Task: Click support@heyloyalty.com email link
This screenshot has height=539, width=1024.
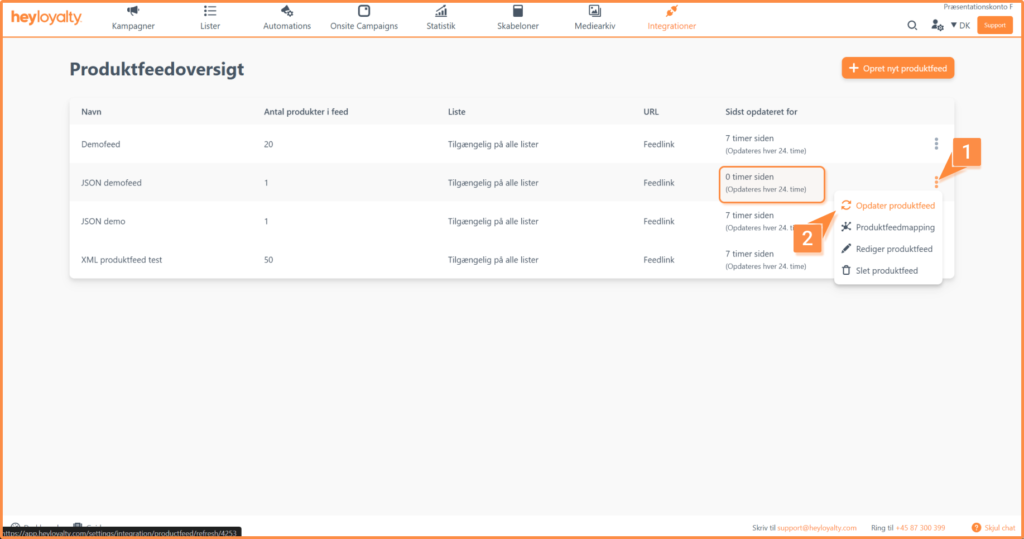Action: click(816, 527)
